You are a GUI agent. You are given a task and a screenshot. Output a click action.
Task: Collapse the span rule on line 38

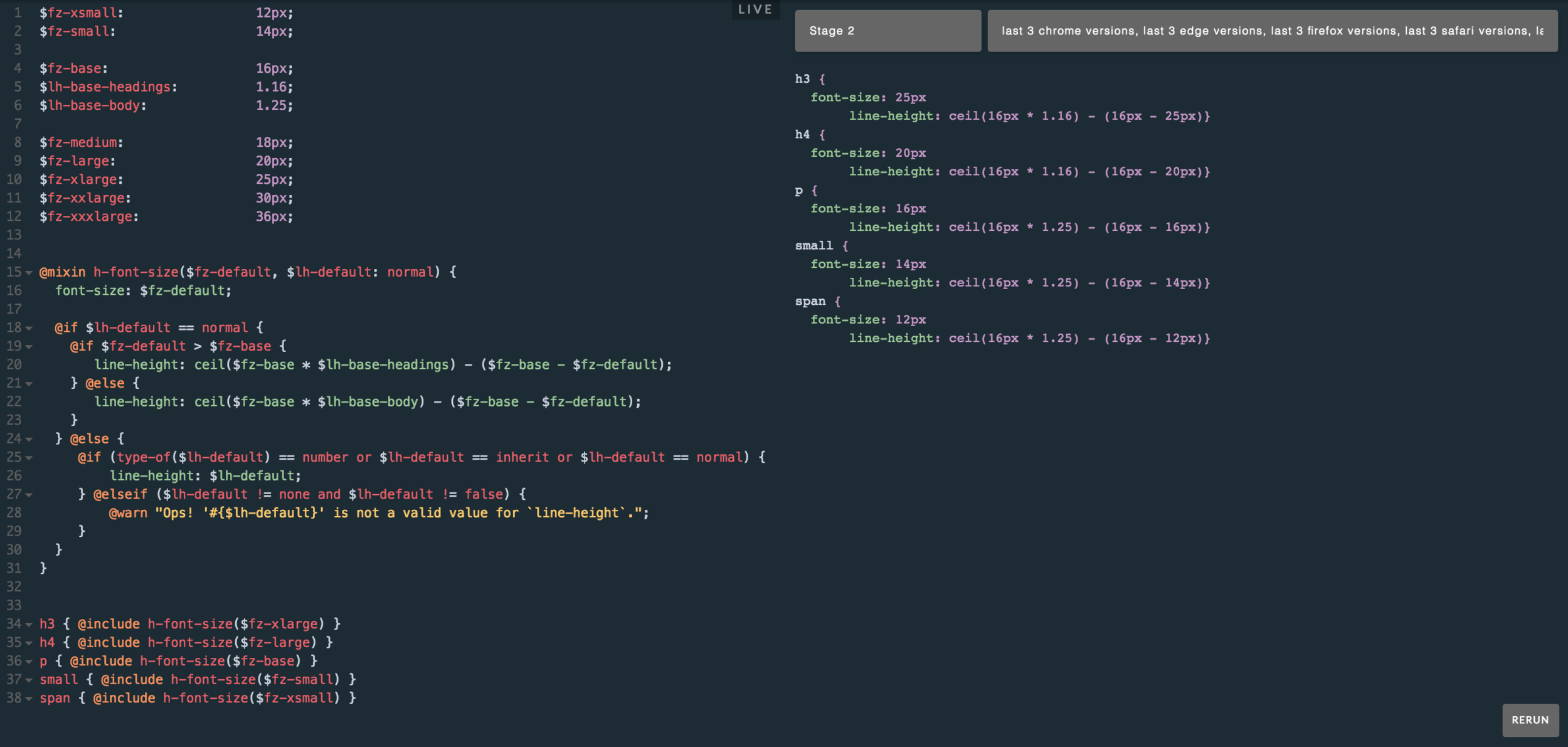click(x=29, y=699)
